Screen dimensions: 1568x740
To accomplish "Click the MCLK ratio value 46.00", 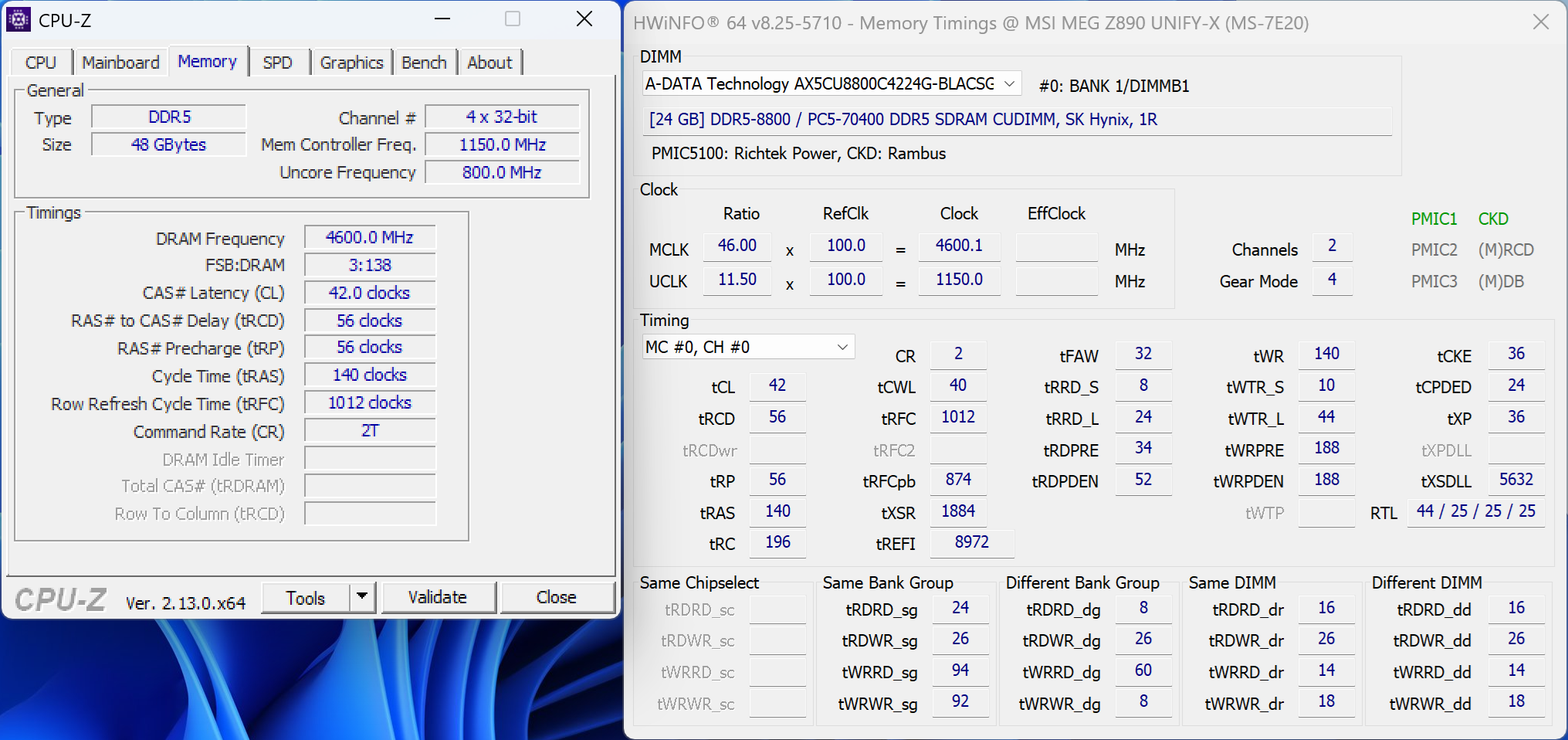I will pos(737,246).
